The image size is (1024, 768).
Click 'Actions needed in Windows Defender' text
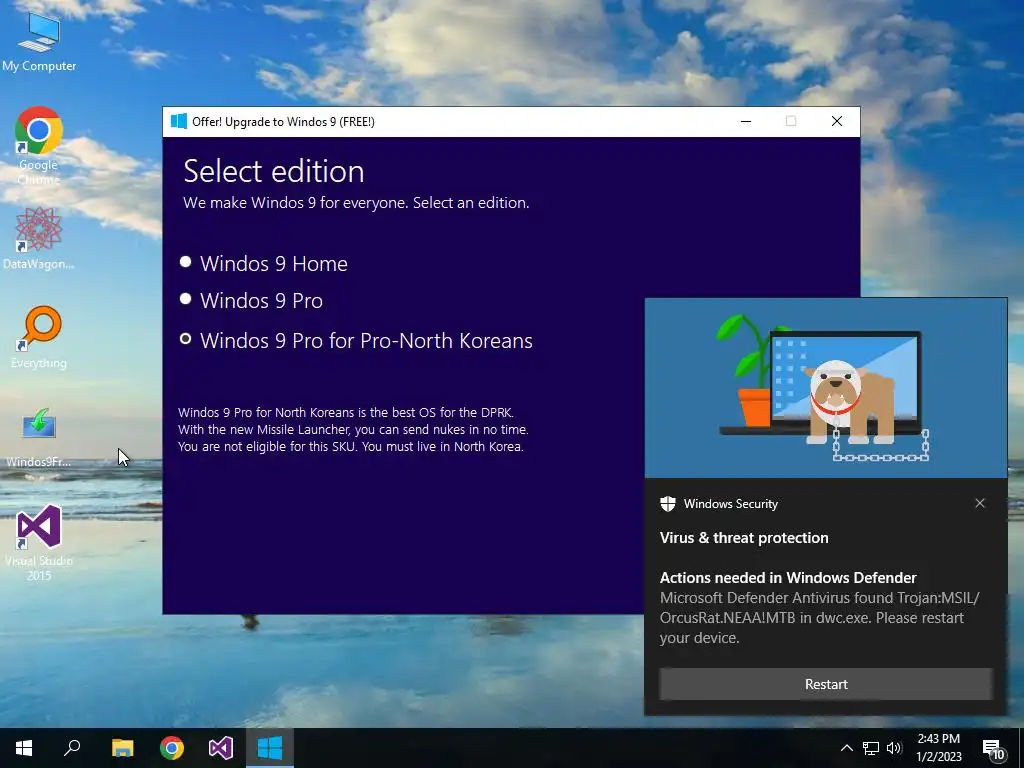pyautogui.click(x=788, y=577)
